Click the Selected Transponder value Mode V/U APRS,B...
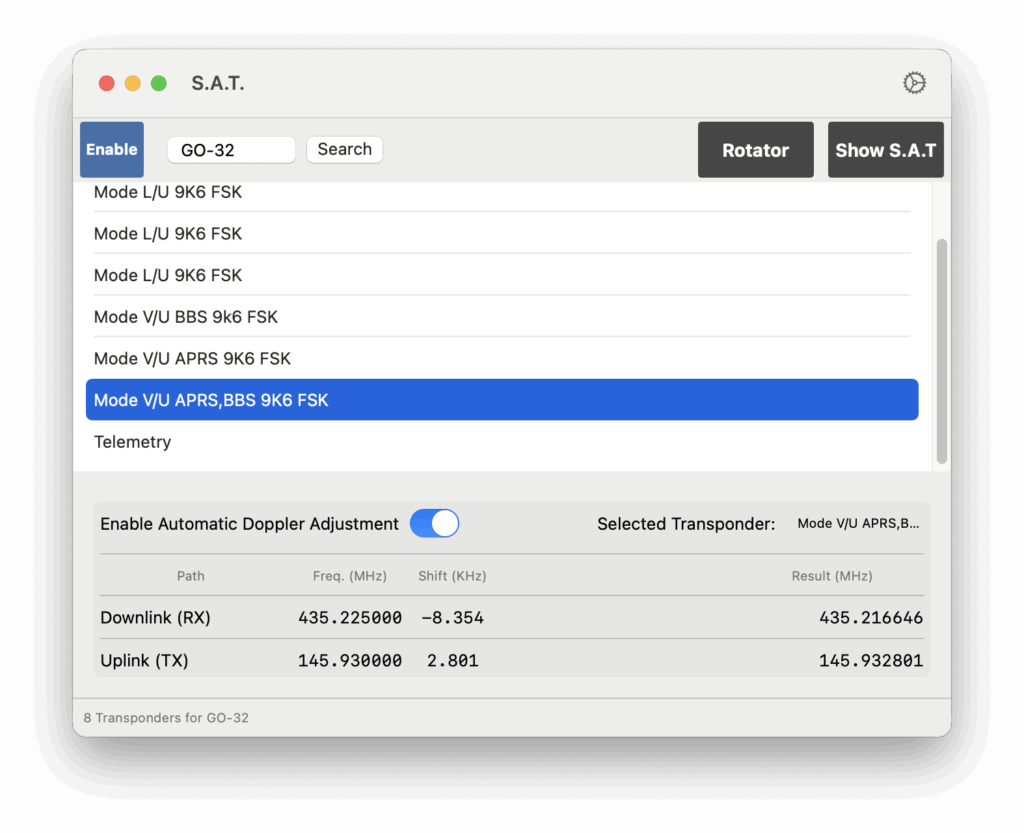The width and height of the screenshot is (1024, 833). [858, 524]
